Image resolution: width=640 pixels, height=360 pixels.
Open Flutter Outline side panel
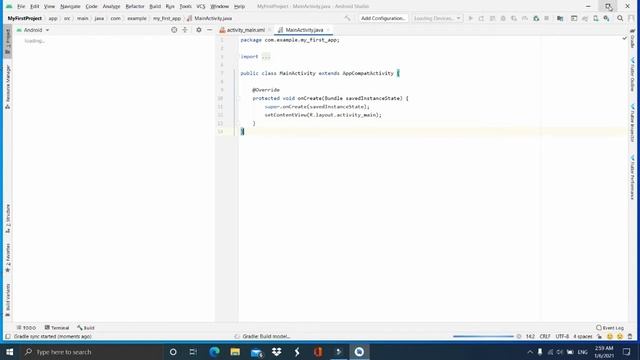[x=633, y=75]
